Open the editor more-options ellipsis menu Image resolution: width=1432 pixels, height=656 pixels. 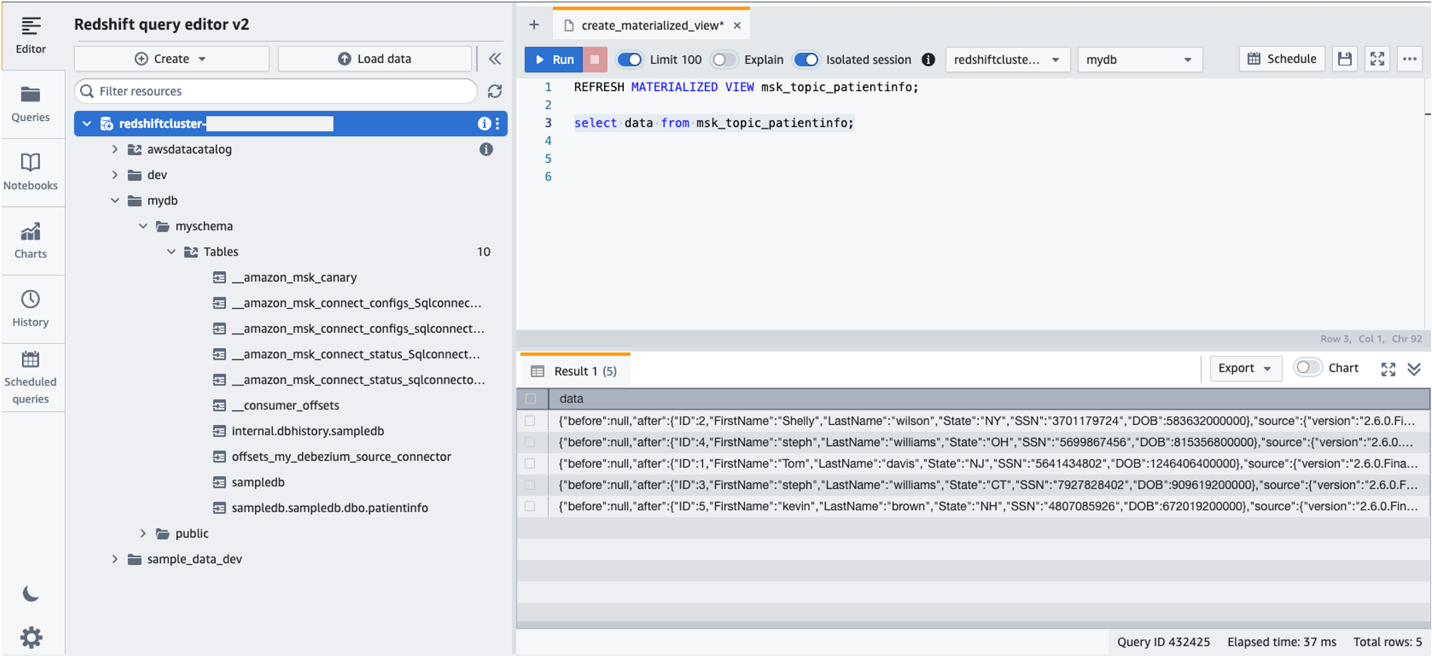coord(1409,60)
